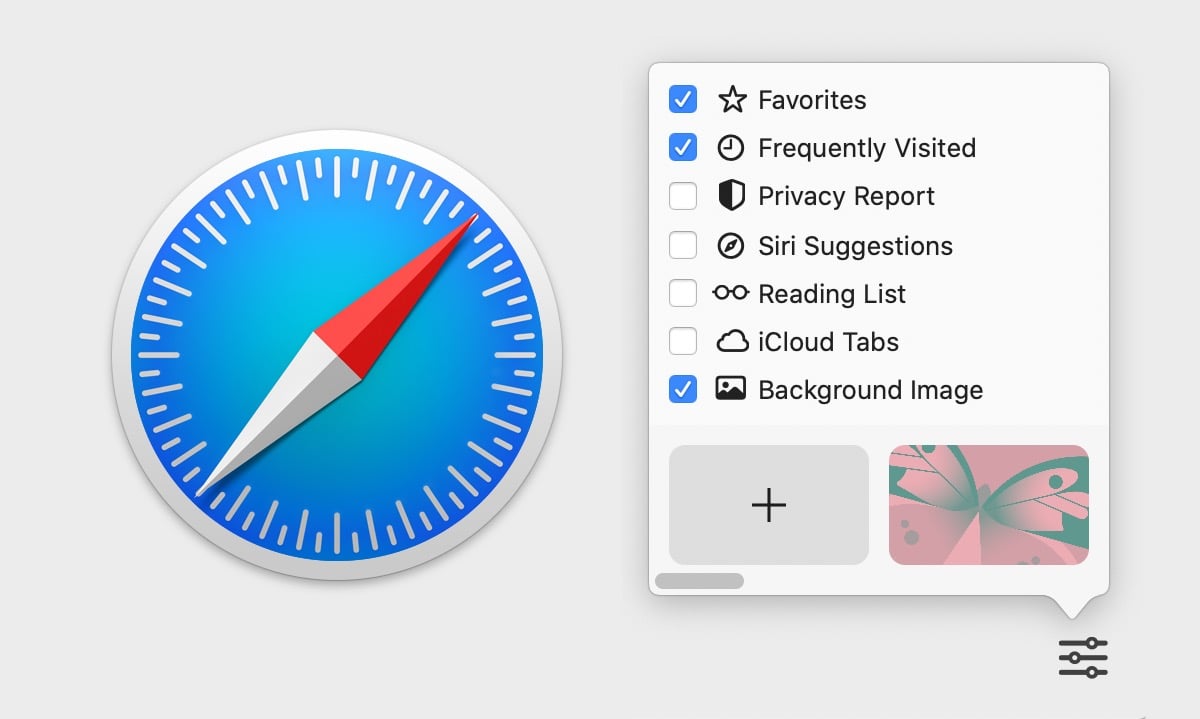
Task: Enable the Privacy Report checkbox
Action: click(x=683, y=196)
